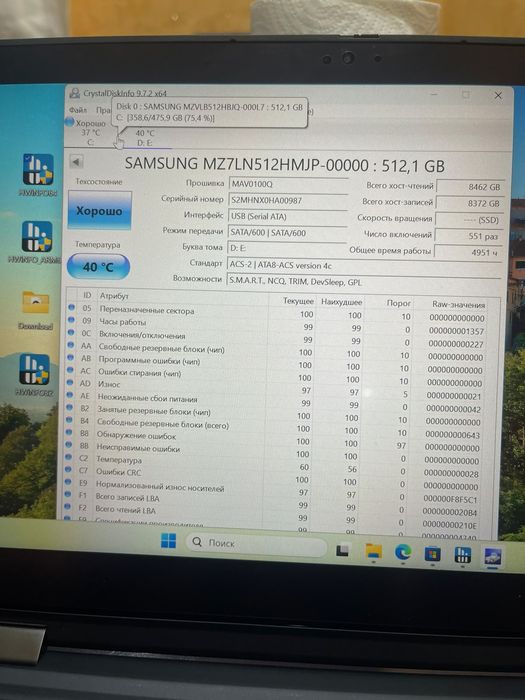Screen dimensions: 525x700
Task: Click the Наихудшее column header
Action: pyautogui.click(x=342, y=302)
